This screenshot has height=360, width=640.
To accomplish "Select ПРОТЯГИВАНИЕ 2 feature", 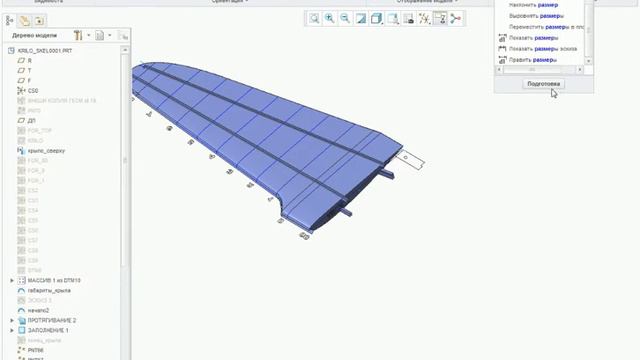I will pos(52,320).
